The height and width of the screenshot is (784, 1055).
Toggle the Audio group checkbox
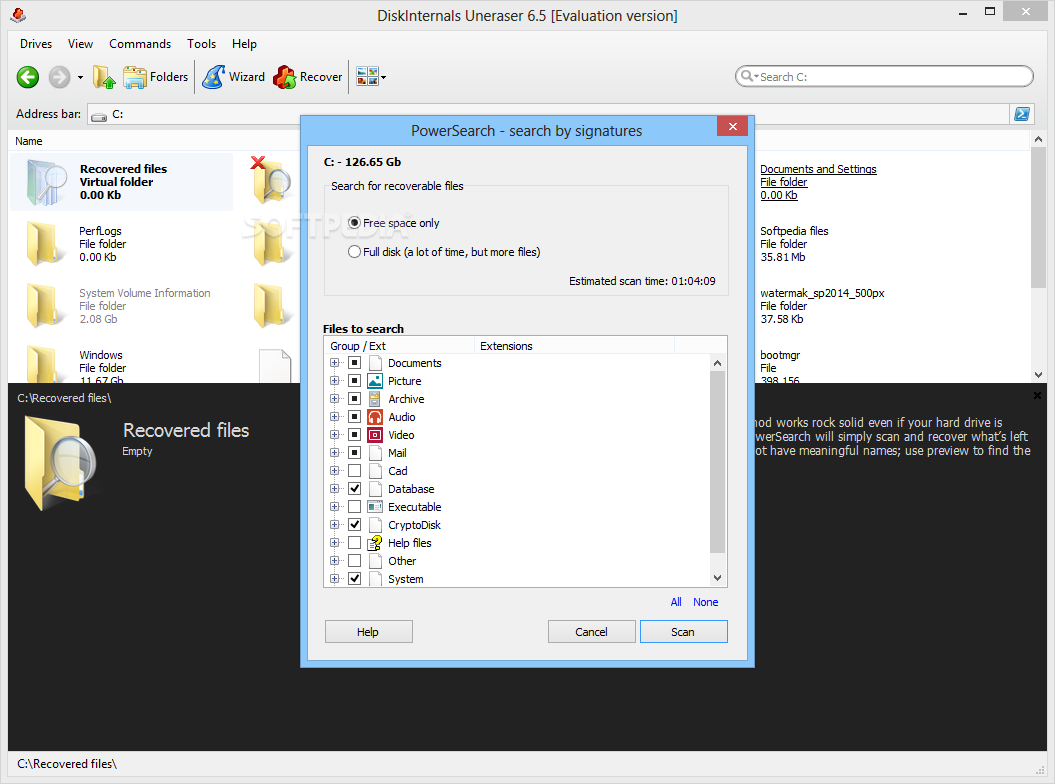pos(355,417)
